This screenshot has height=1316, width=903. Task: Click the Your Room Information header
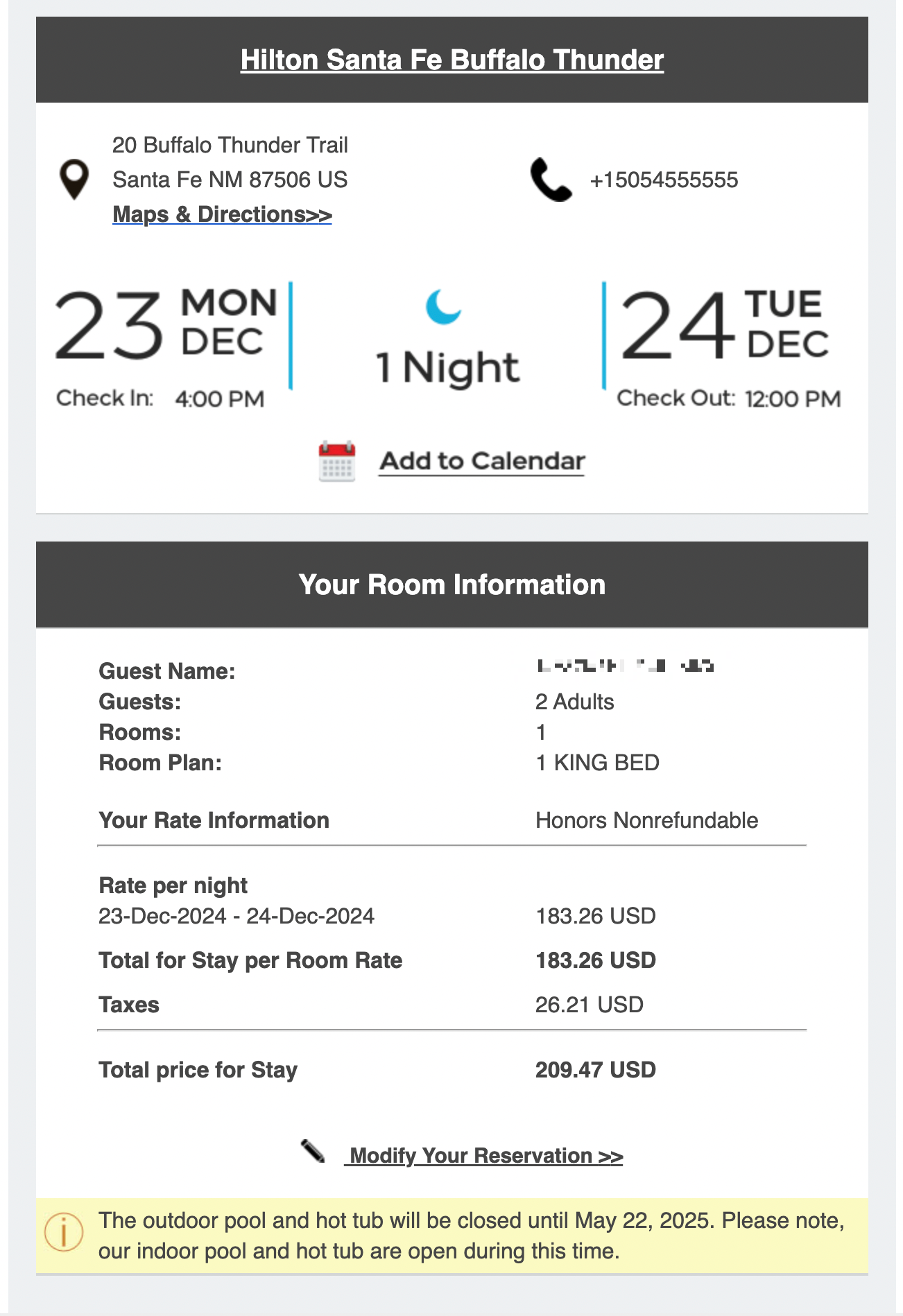click(452, 585)
